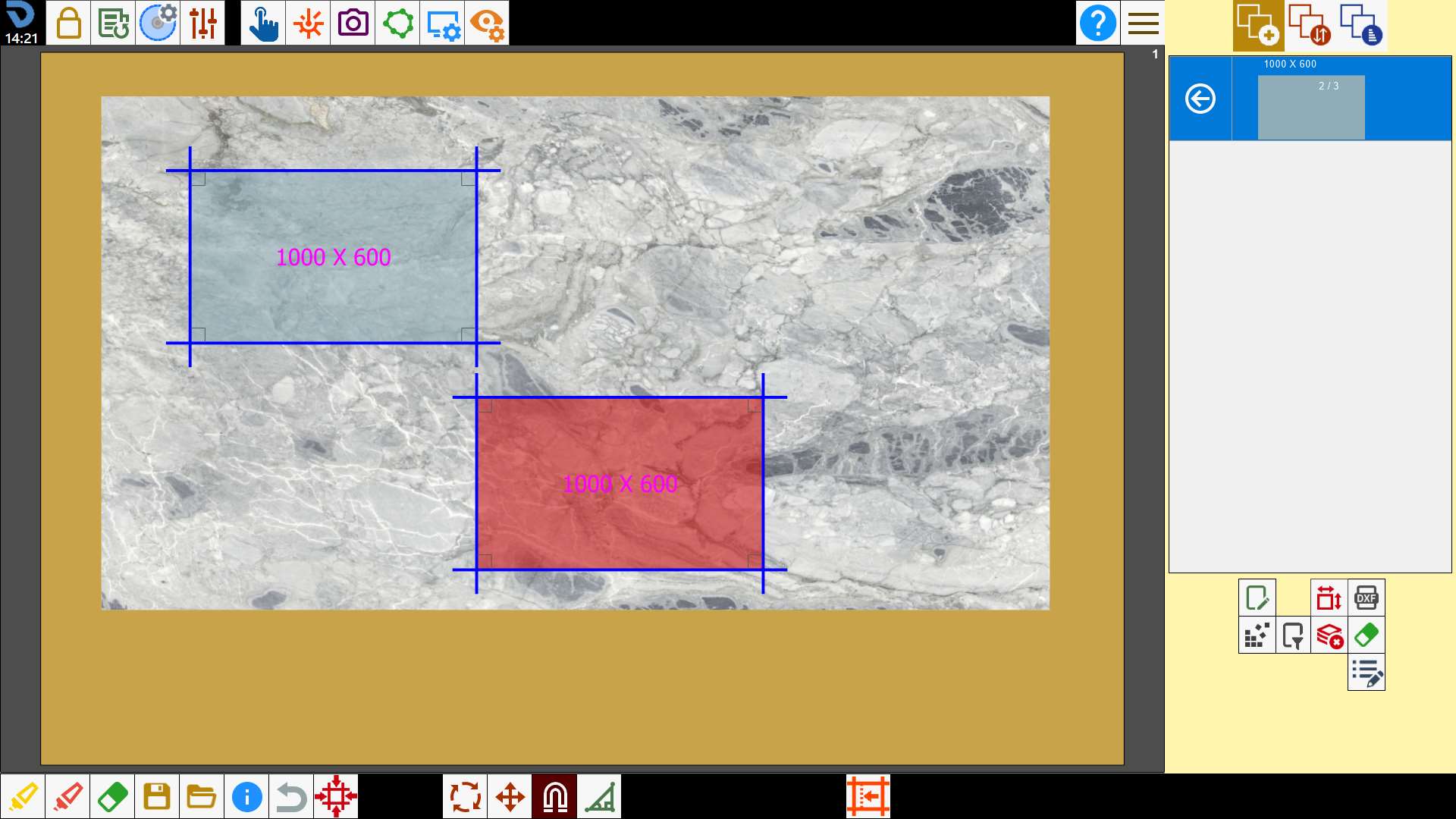
Task: Click the orange rotate arrows icon
Action: point(465,796)
